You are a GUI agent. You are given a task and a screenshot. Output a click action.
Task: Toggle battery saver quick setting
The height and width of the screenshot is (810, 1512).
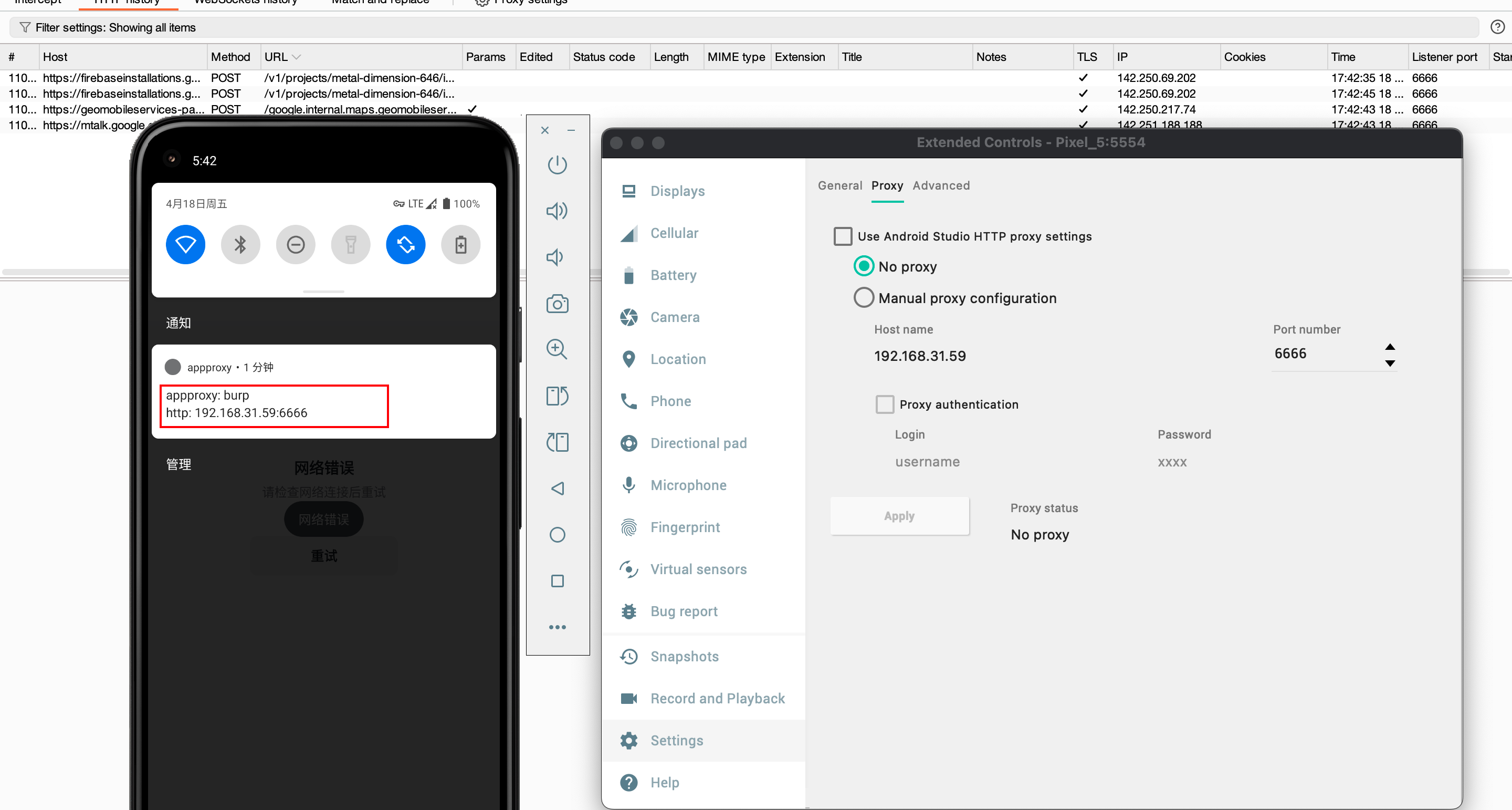pyautogui.click(x=461, y=244)
